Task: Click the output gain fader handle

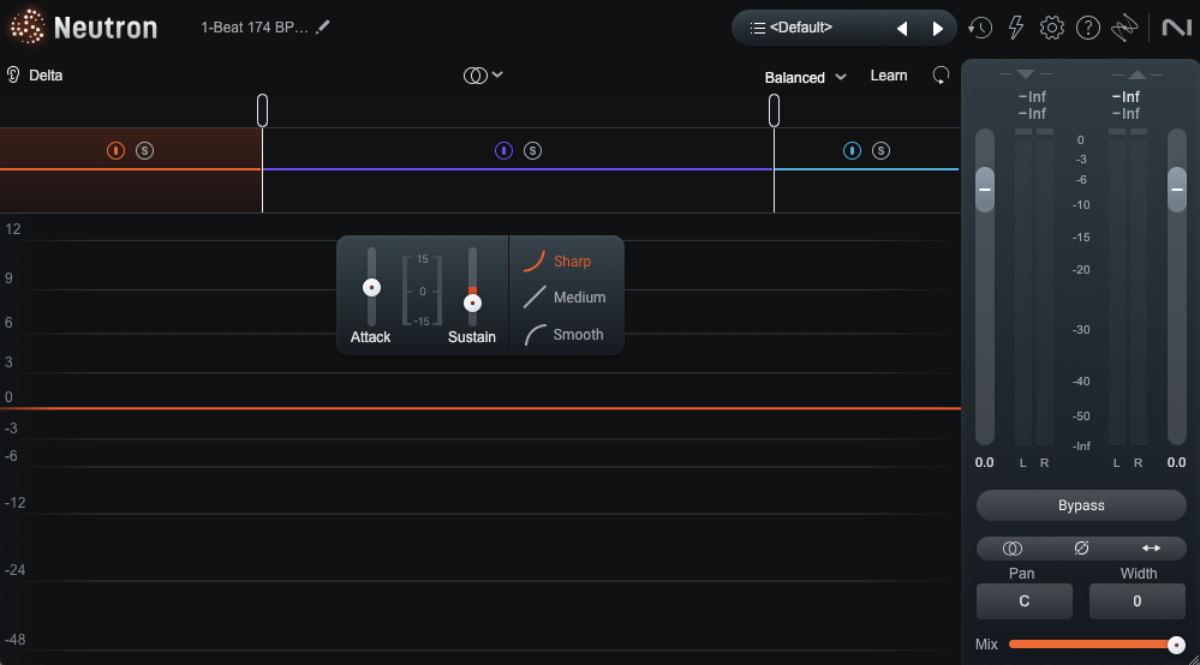Action: pos(1177,189)
